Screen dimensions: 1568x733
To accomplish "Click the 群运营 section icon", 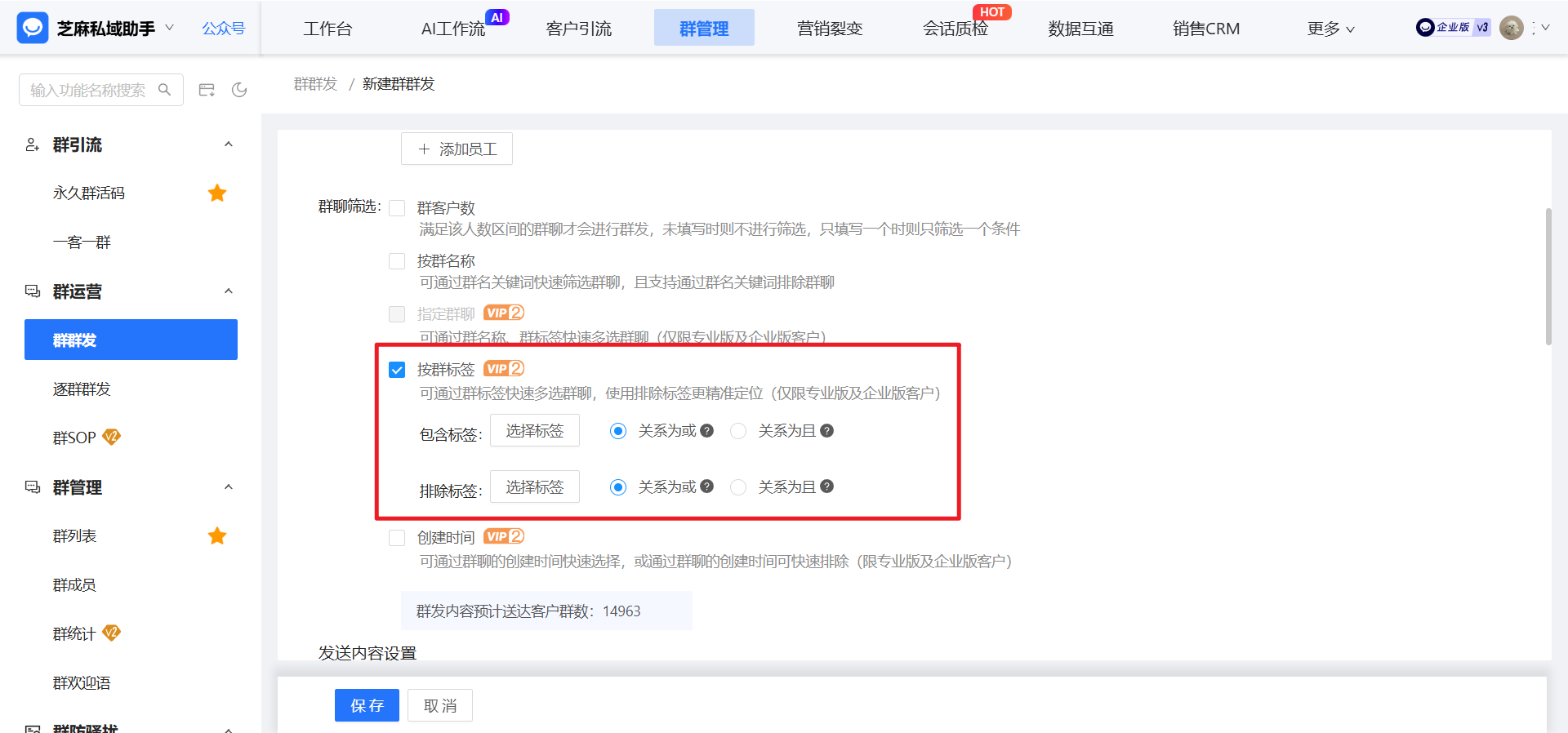I will click(33, 291).
